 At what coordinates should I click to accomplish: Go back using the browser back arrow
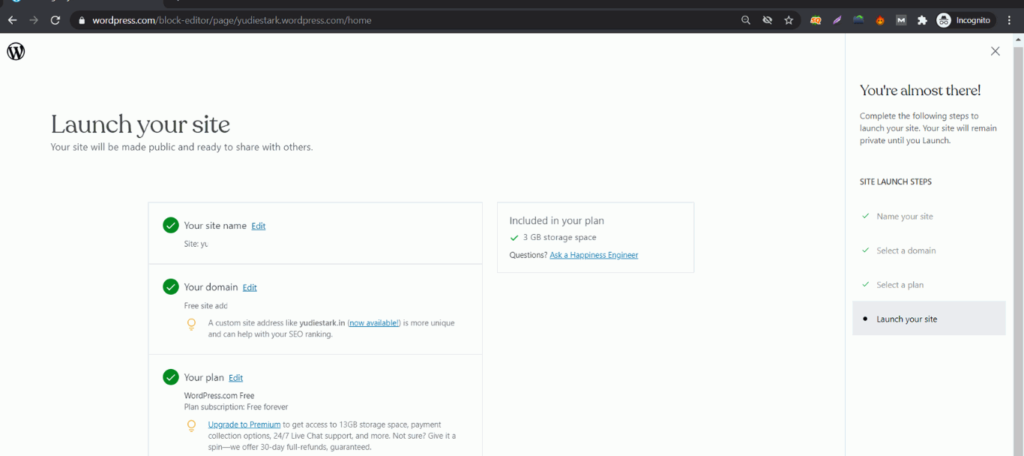coord(12,20)
